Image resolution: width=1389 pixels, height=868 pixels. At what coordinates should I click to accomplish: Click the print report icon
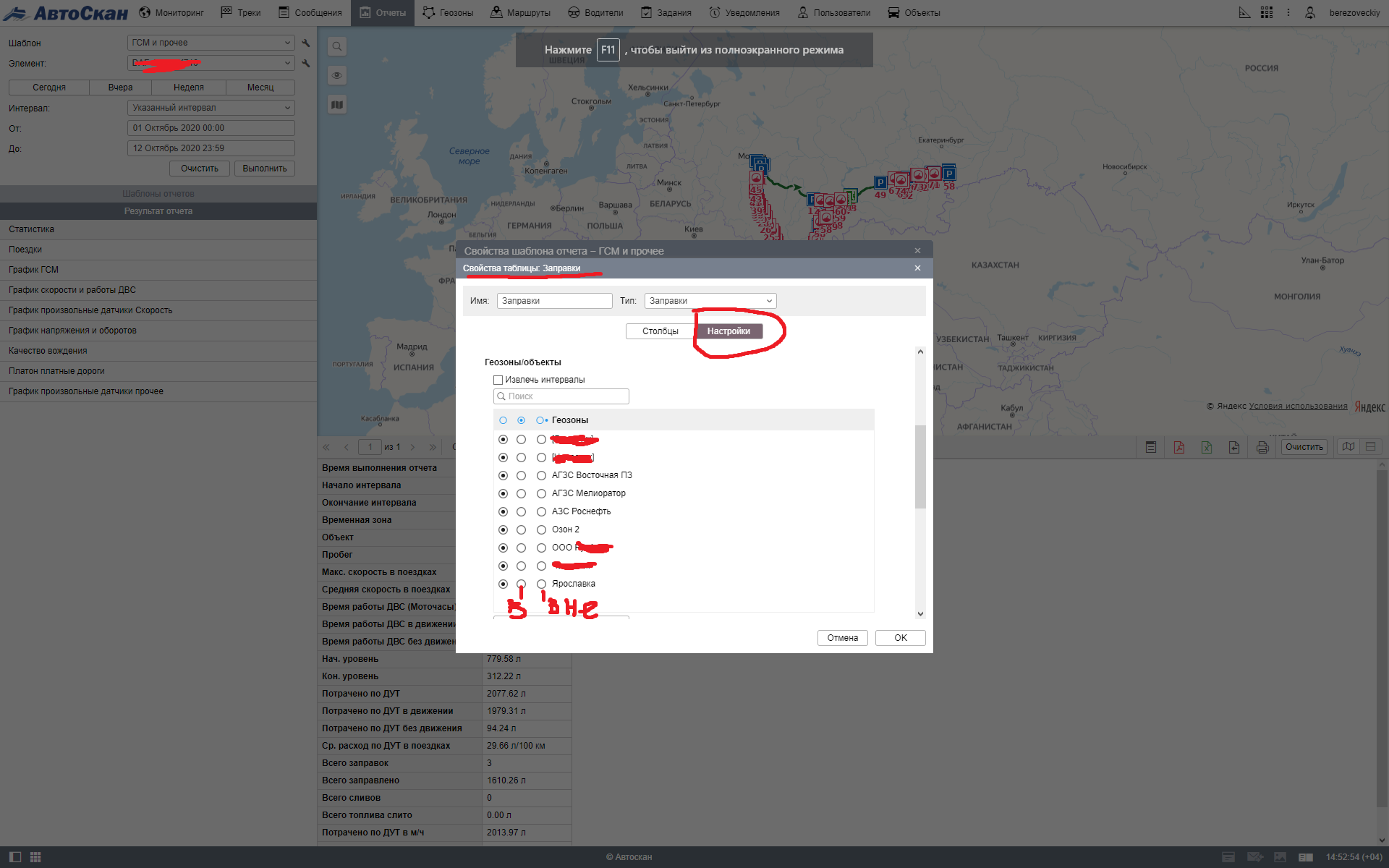point(1262,447)
